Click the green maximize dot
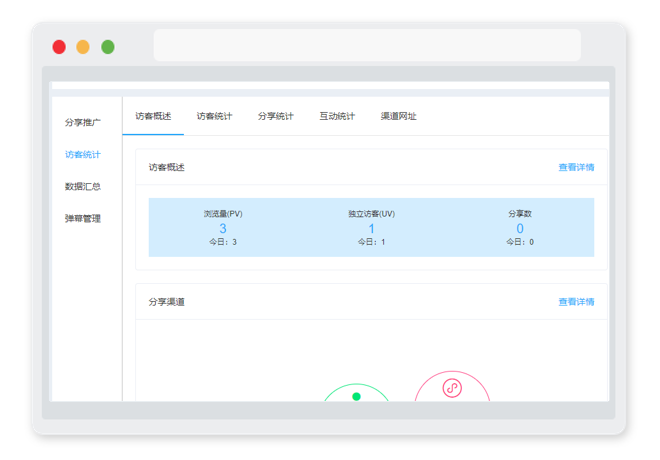Image resolution: width=660 pixels, height=460 pixels. (x=108, y=47)
